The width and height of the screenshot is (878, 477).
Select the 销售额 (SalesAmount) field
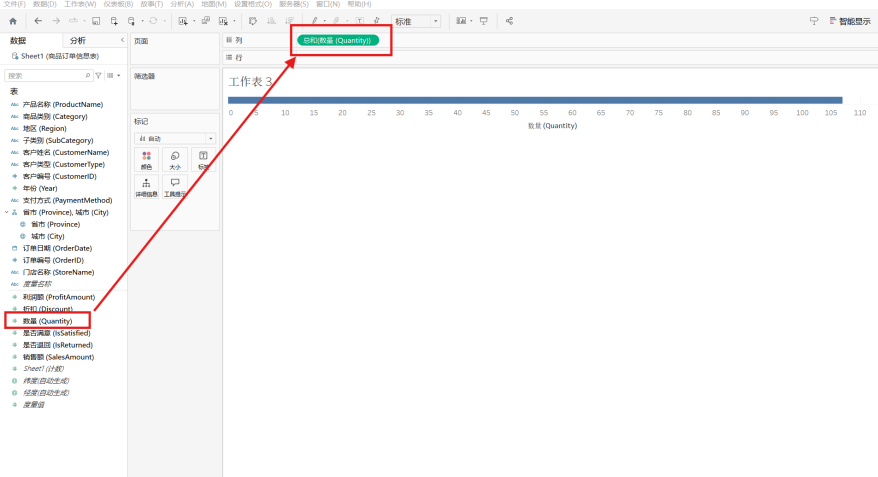pos(58,357)
